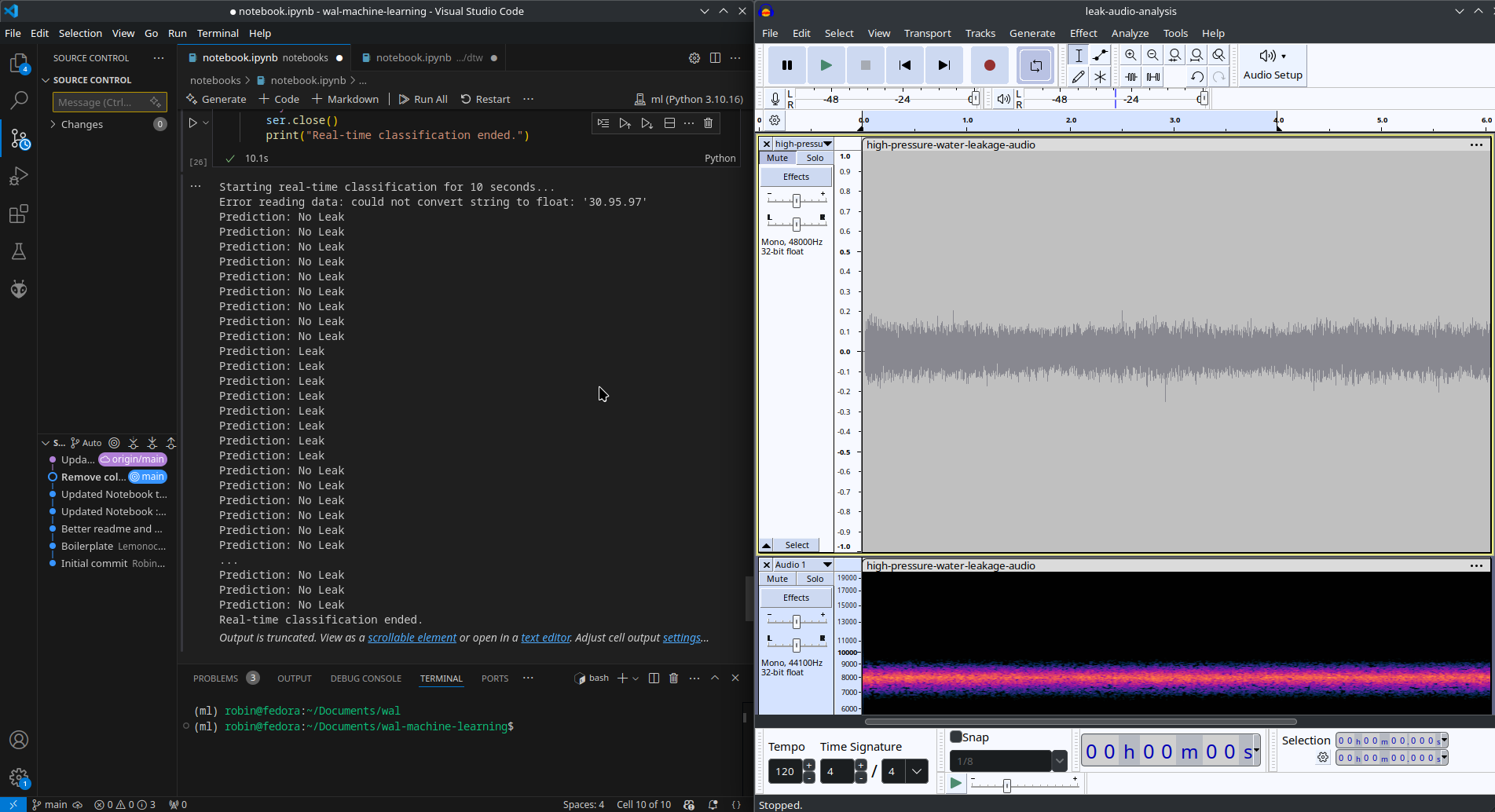Open the Effect menu in Audacity
1495x812 pixels.
click(x=1083, y=33)
